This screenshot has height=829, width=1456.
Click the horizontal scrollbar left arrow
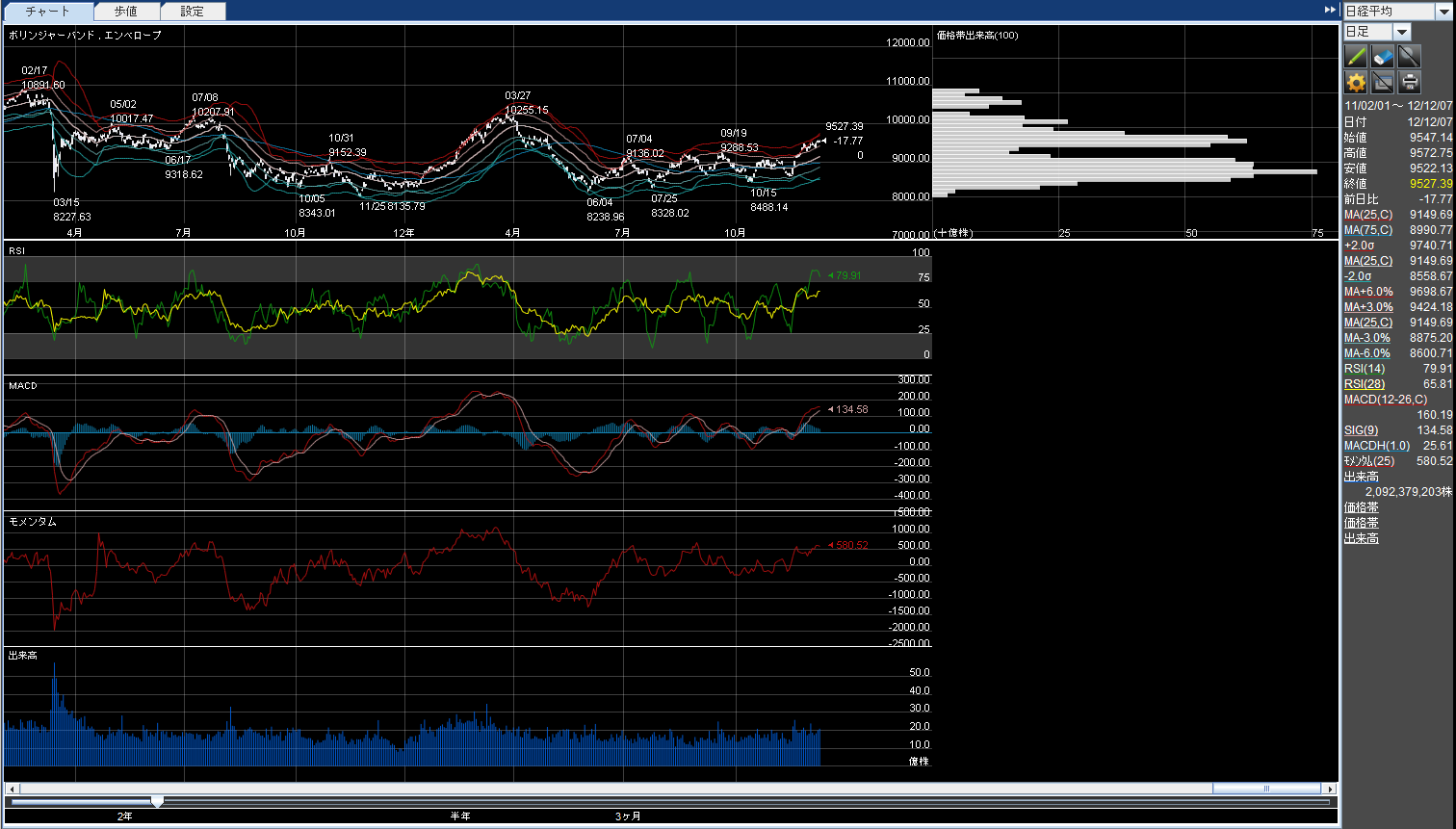click(x=10, y=789)
